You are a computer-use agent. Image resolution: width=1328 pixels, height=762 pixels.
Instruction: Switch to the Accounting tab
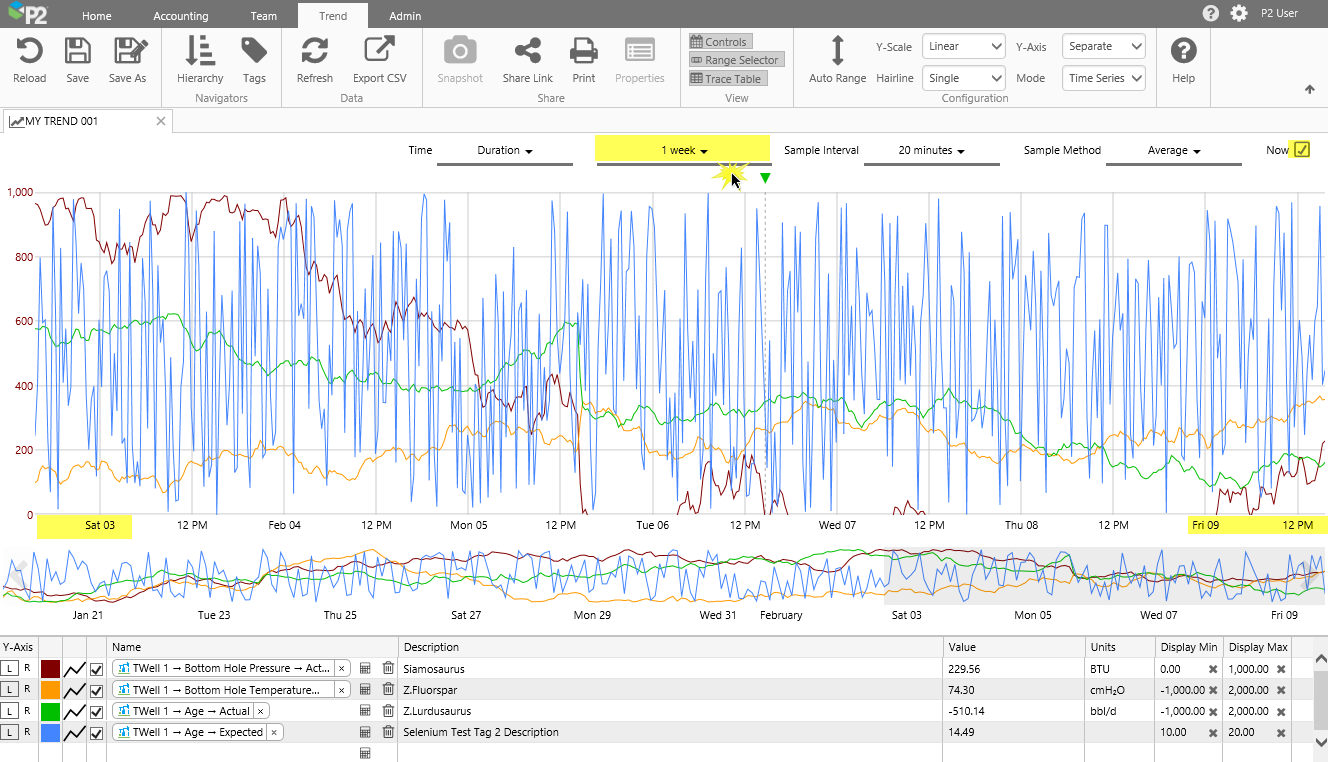click(x=180, y=16)
